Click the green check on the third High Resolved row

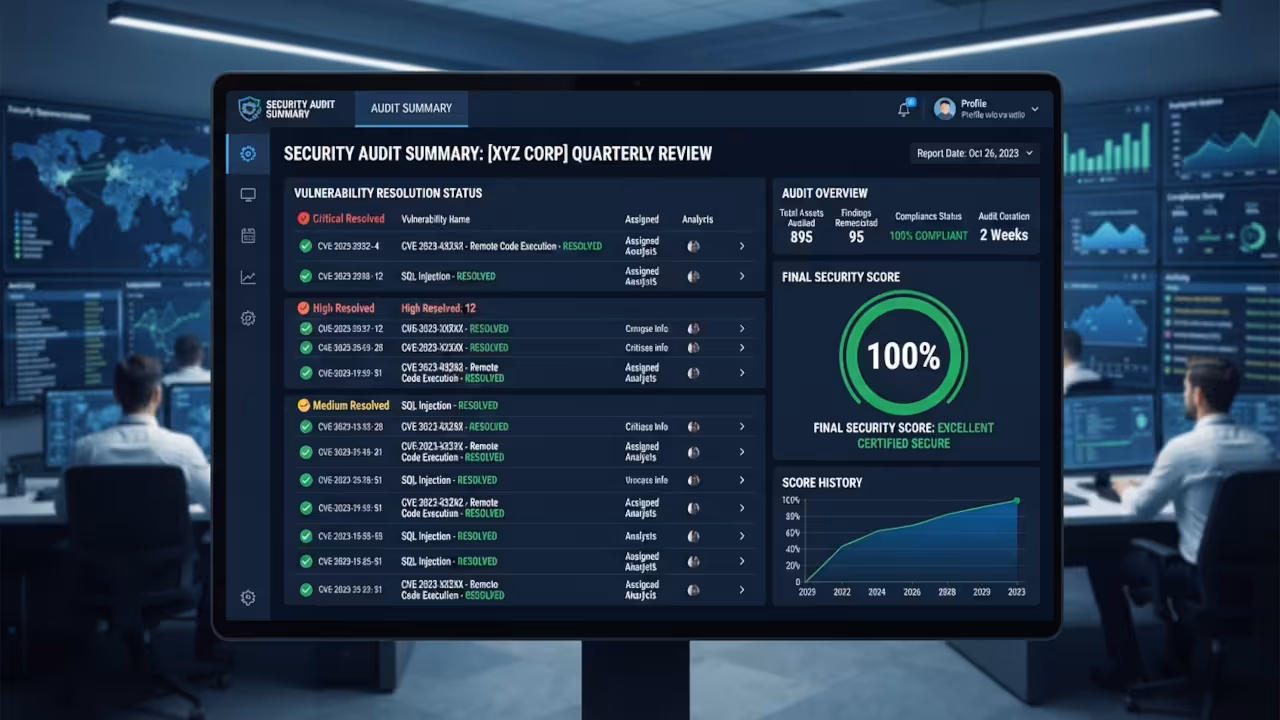click(305, 373)
